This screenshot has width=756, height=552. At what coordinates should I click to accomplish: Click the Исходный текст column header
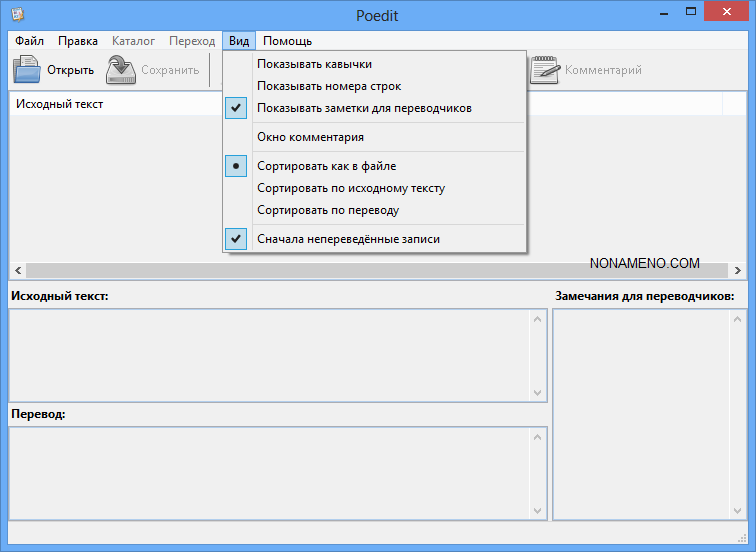[60, 104]
